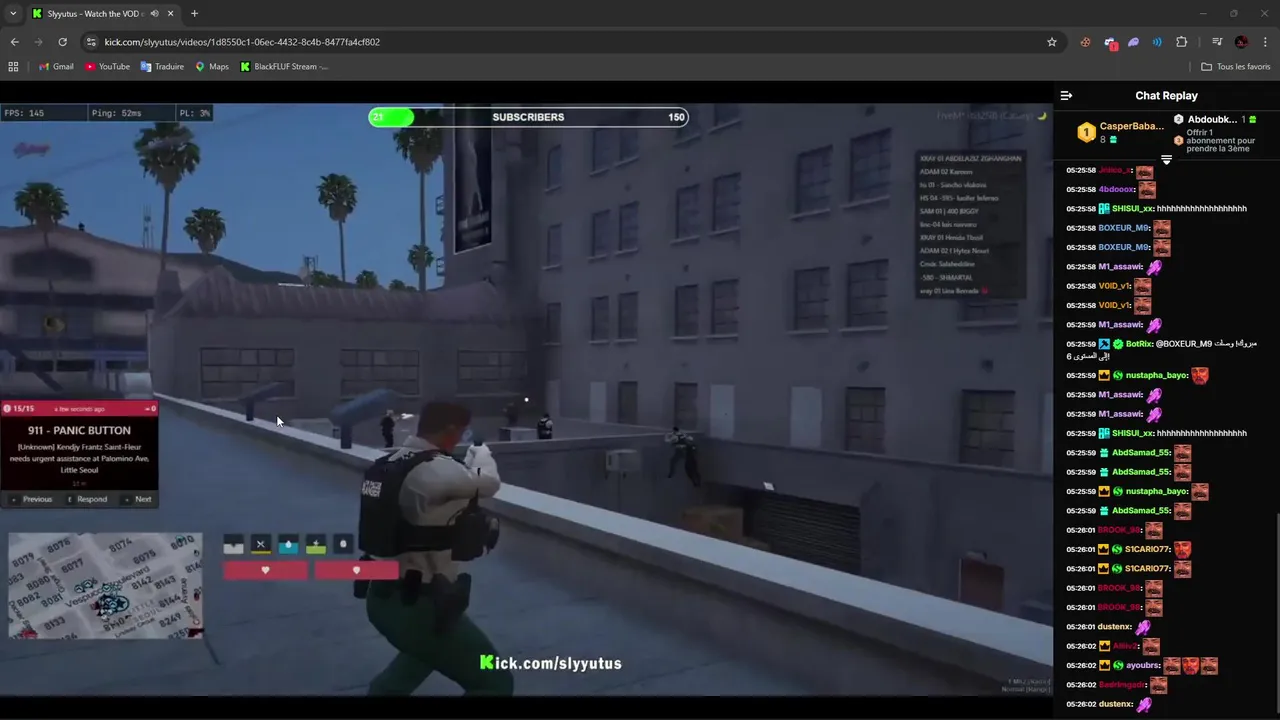Image resolution: width=1280 pixels, height=720 pixels.
Task: Open the purple browser extension
Action: [1134, 42]
